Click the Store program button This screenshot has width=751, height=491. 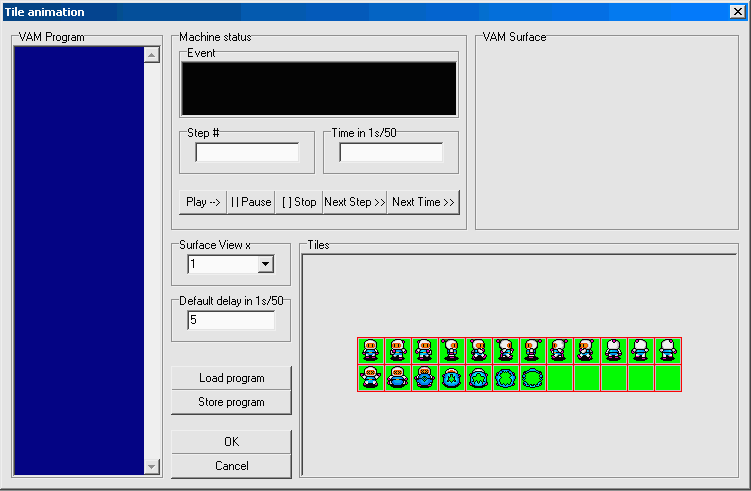[231, 402]
